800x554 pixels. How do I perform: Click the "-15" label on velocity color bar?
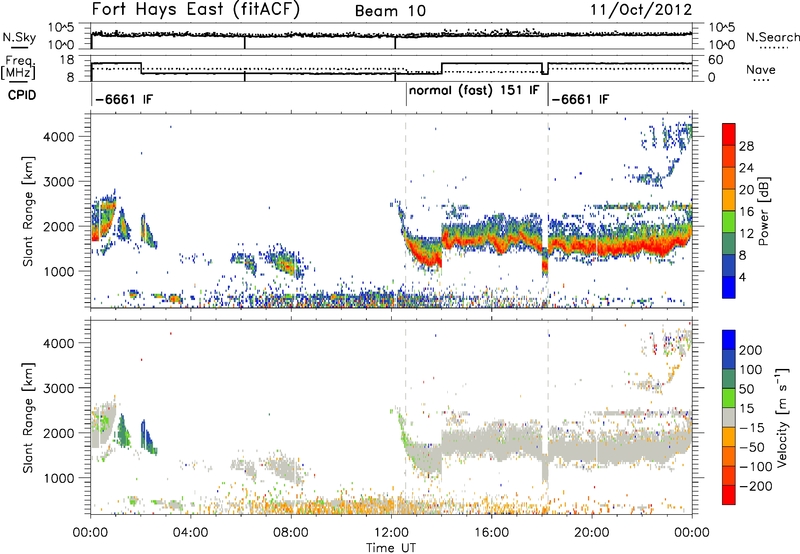752,428
